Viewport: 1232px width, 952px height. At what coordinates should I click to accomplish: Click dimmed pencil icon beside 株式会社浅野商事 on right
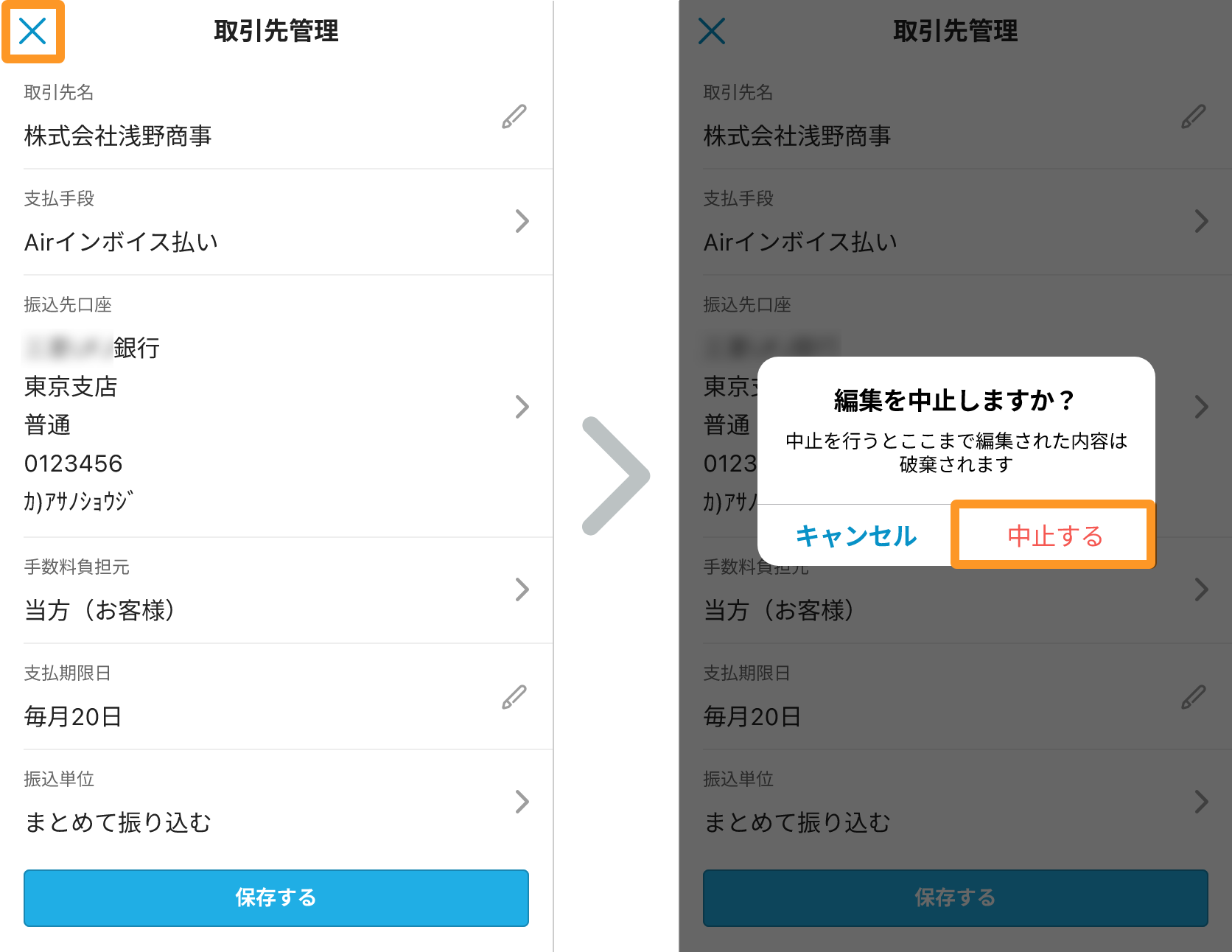(1193, 116)
